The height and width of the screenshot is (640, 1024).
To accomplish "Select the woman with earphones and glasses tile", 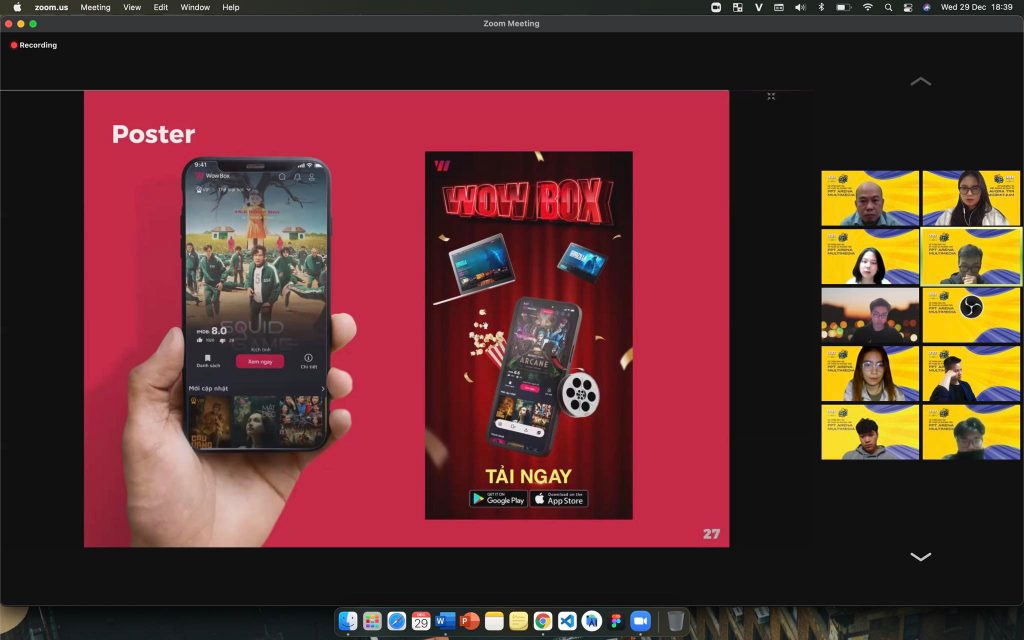I will point(971,198).
